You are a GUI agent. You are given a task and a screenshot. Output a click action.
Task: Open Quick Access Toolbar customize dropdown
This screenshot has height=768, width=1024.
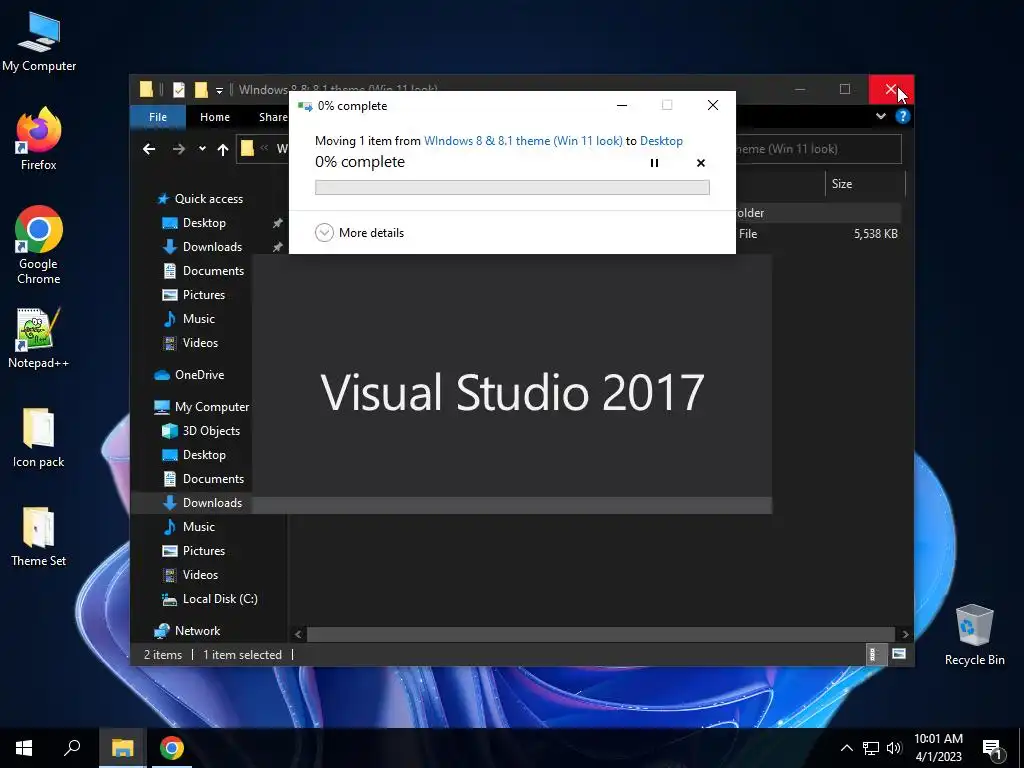219,90
